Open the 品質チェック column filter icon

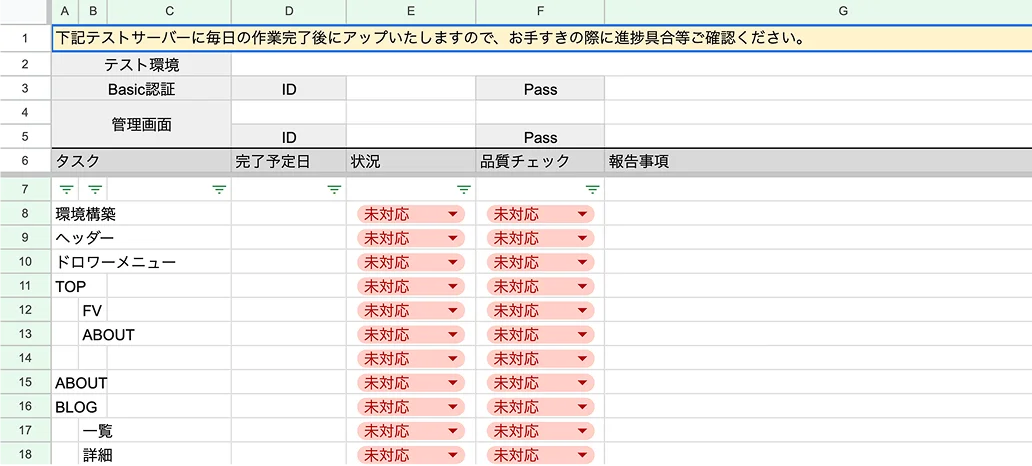592,189
